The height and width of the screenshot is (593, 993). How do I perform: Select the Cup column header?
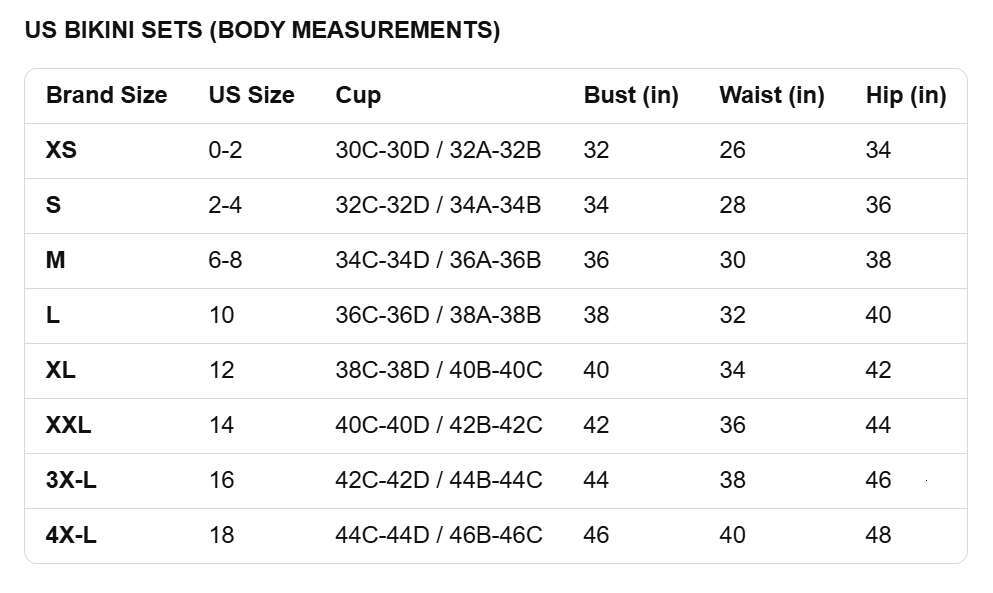point(358,96)
